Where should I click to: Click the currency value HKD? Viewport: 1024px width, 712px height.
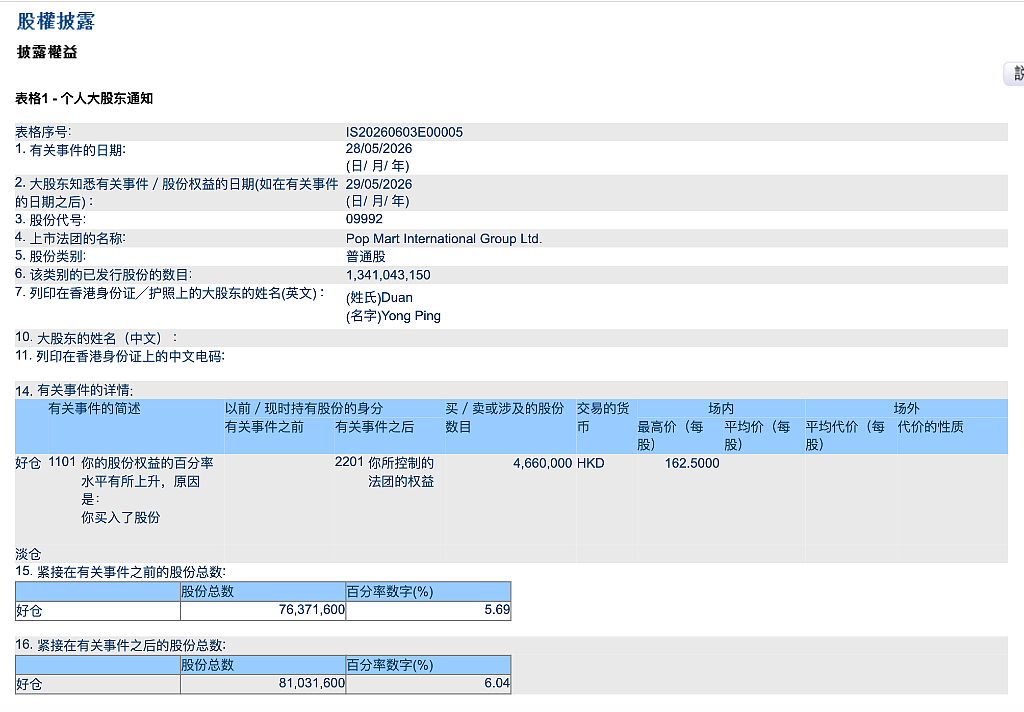click(x=590, y=463)
